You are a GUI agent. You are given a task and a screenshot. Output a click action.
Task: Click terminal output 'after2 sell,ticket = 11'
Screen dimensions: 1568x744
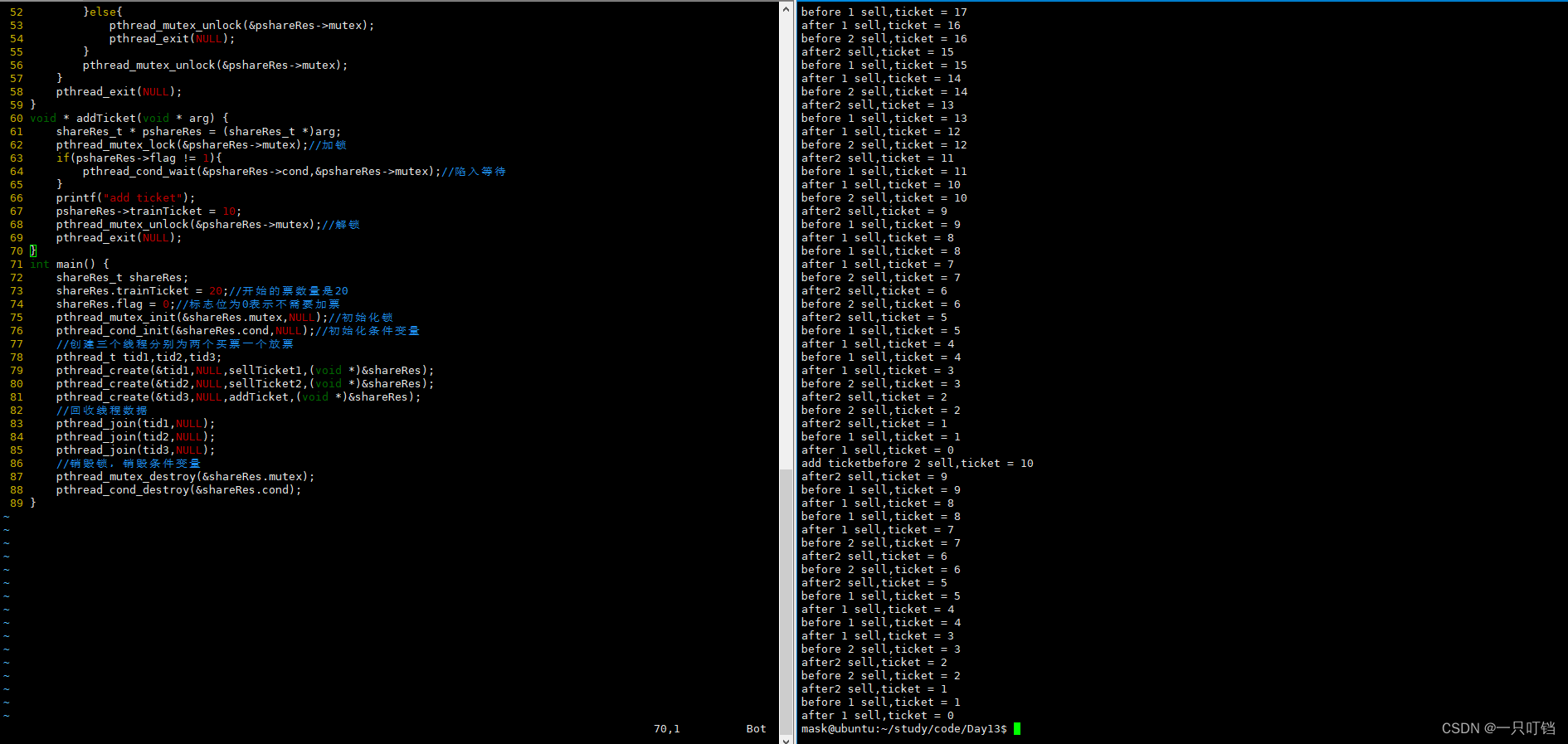pos(878,158)
